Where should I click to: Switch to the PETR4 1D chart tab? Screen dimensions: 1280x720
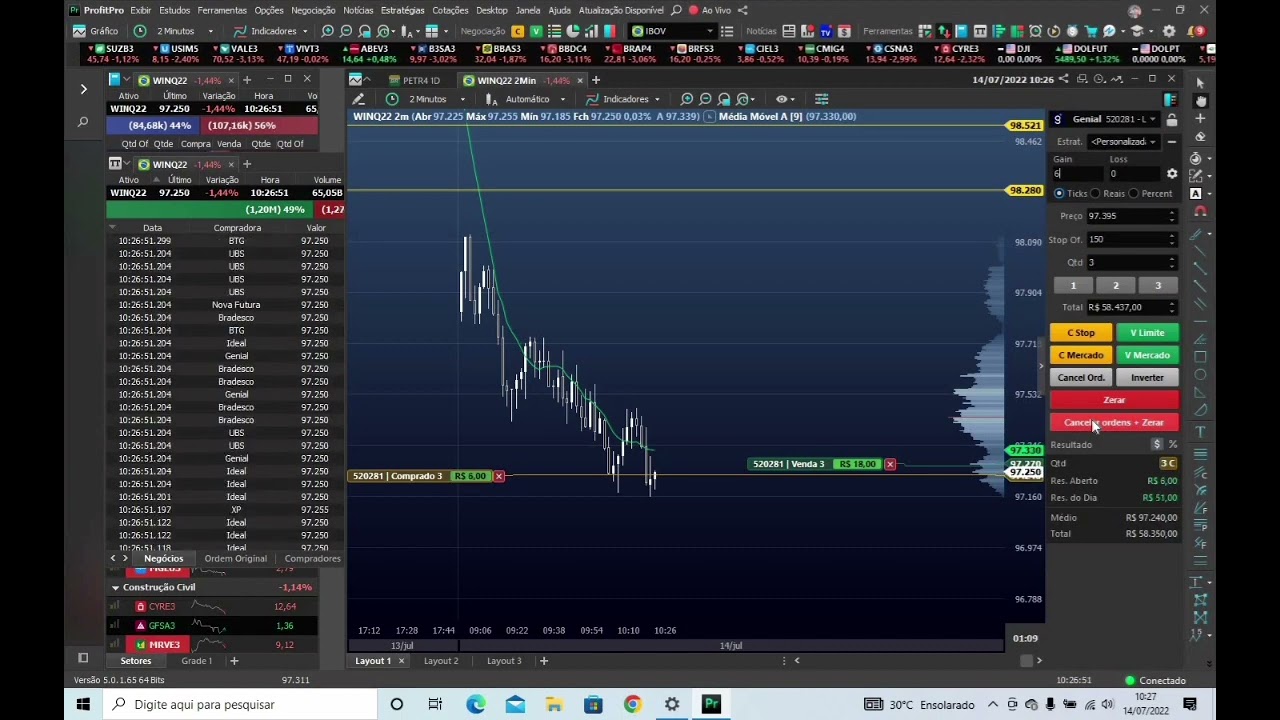click(x=414, y=80)
